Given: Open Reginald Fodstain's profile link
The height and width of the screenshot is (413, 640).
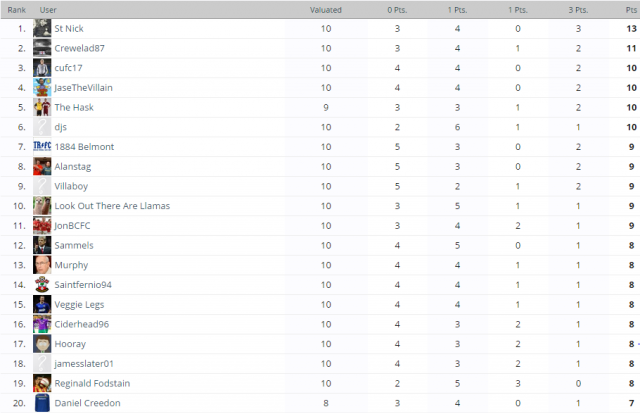Looking at the screenshot, I should [x=92, y=383].
